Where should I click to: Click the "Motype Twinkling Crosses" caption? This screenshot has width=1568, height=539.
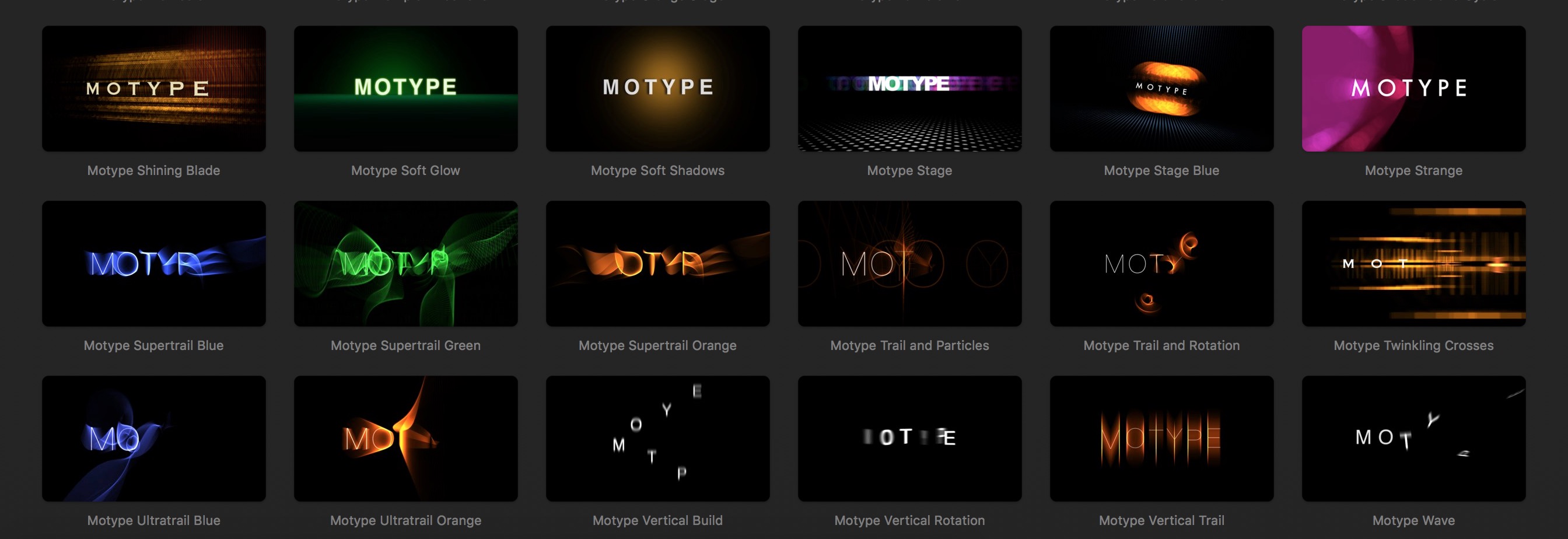[1414, 345]
